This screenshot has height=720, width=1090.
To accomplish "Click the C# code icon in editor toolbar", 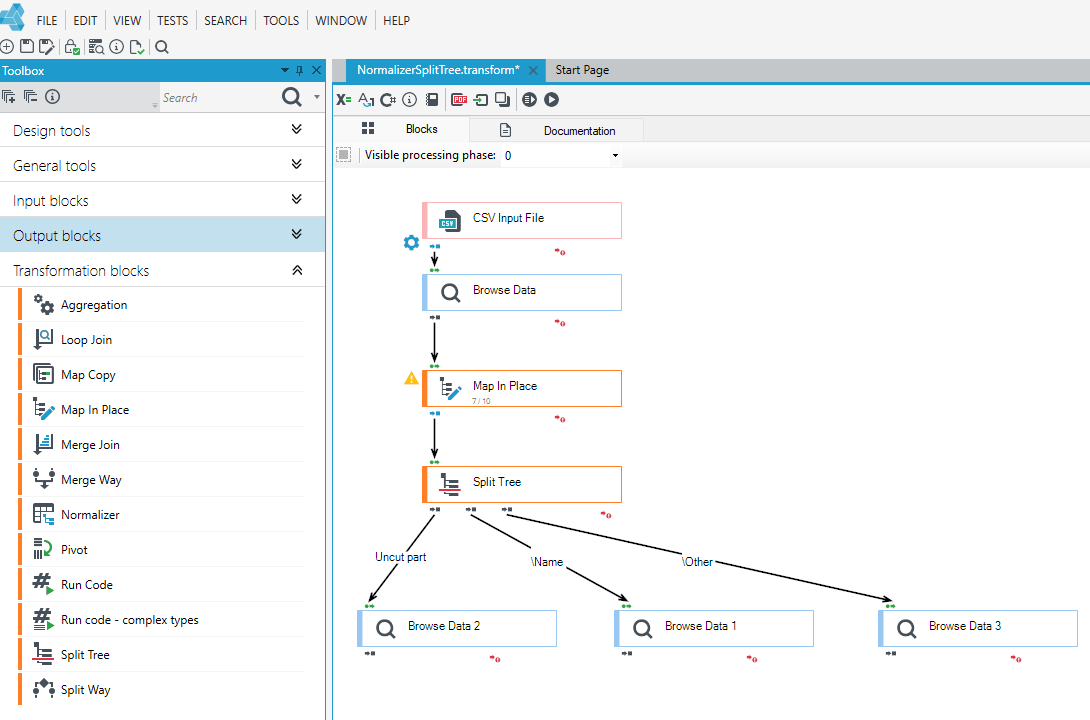I will [388, 99].
